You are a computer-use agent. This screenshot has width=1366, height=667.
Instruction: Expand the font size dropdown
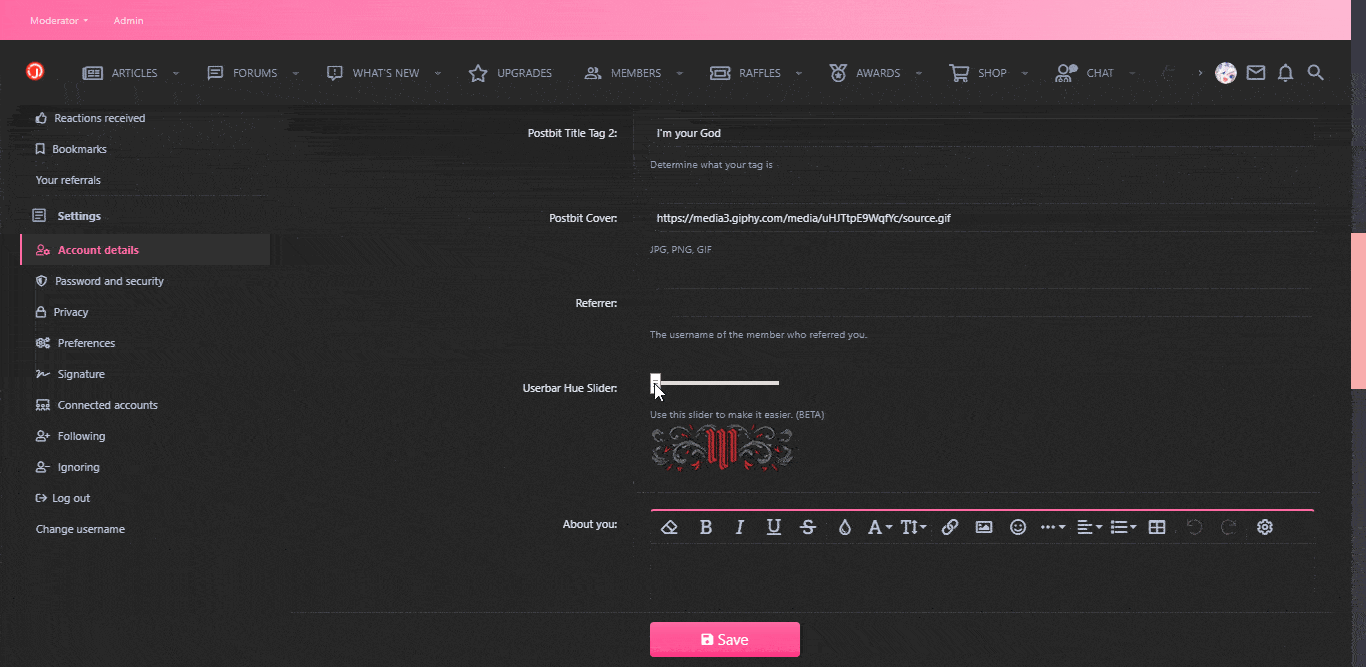coord(913,527)
